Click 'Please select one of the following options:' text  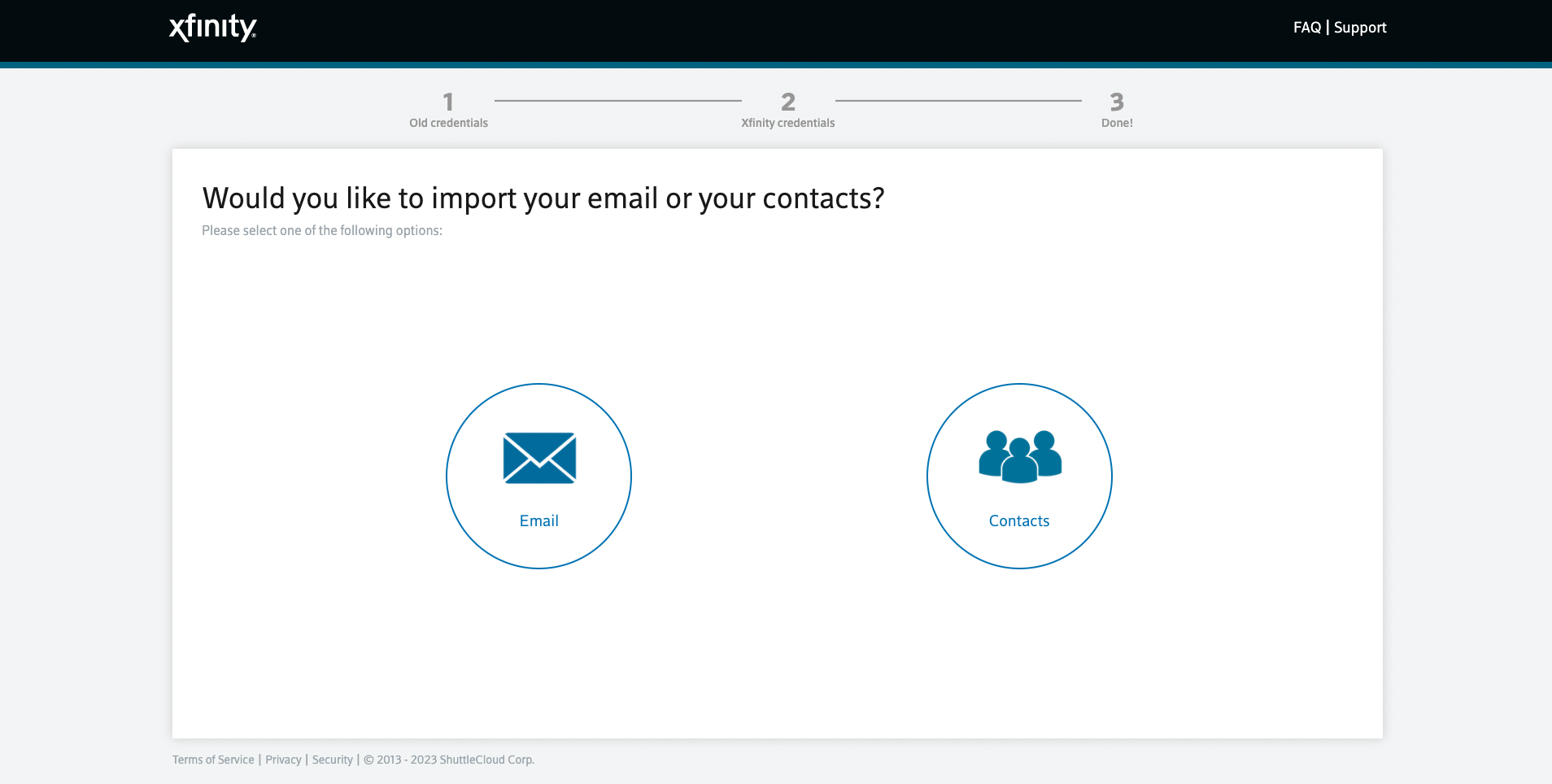(322, 230)
